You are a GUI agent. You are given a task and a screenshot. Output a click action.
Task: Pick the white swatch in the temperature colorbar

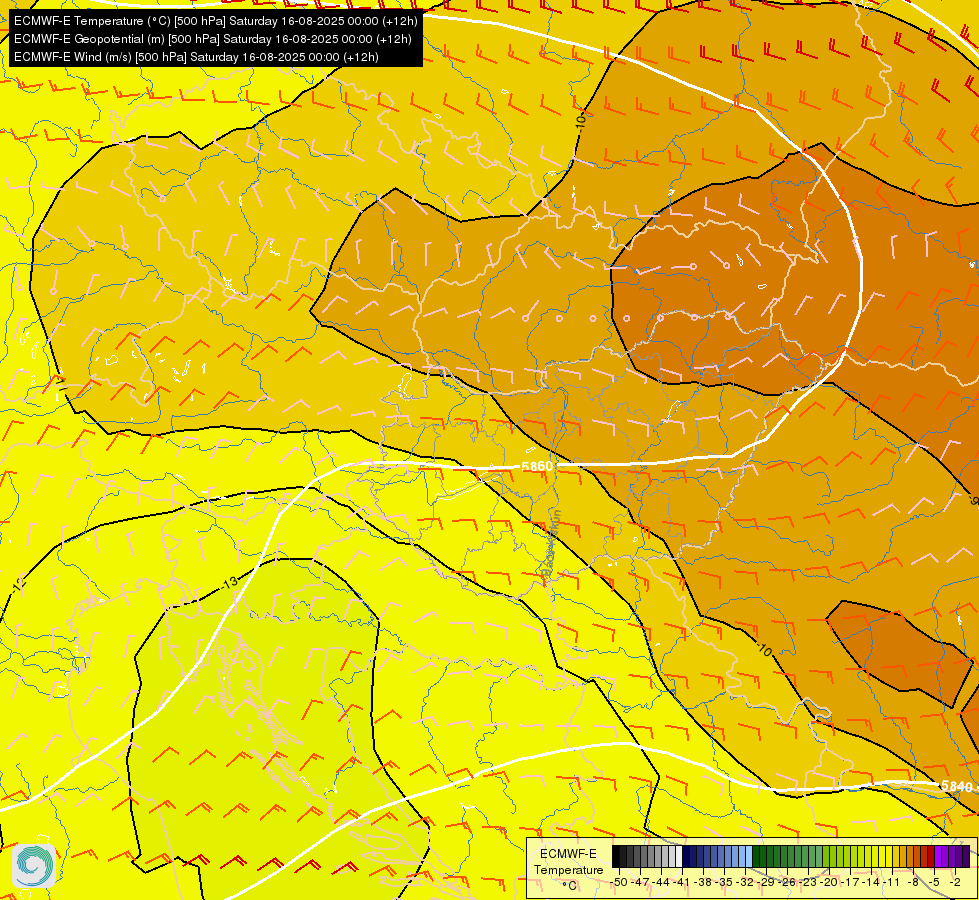point(679,856)
